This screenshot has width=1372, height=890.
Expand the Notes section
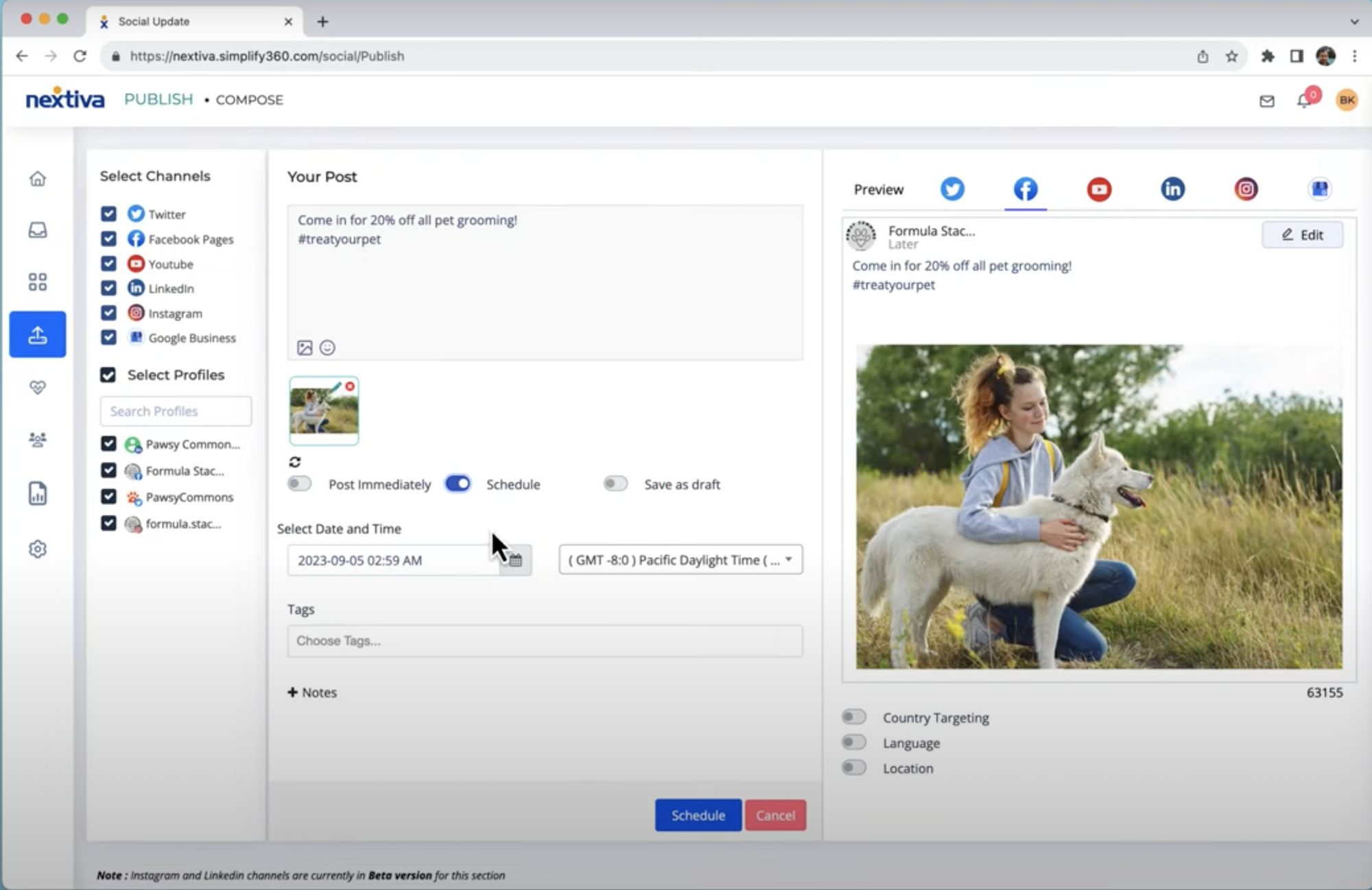(x=312, y=692)
